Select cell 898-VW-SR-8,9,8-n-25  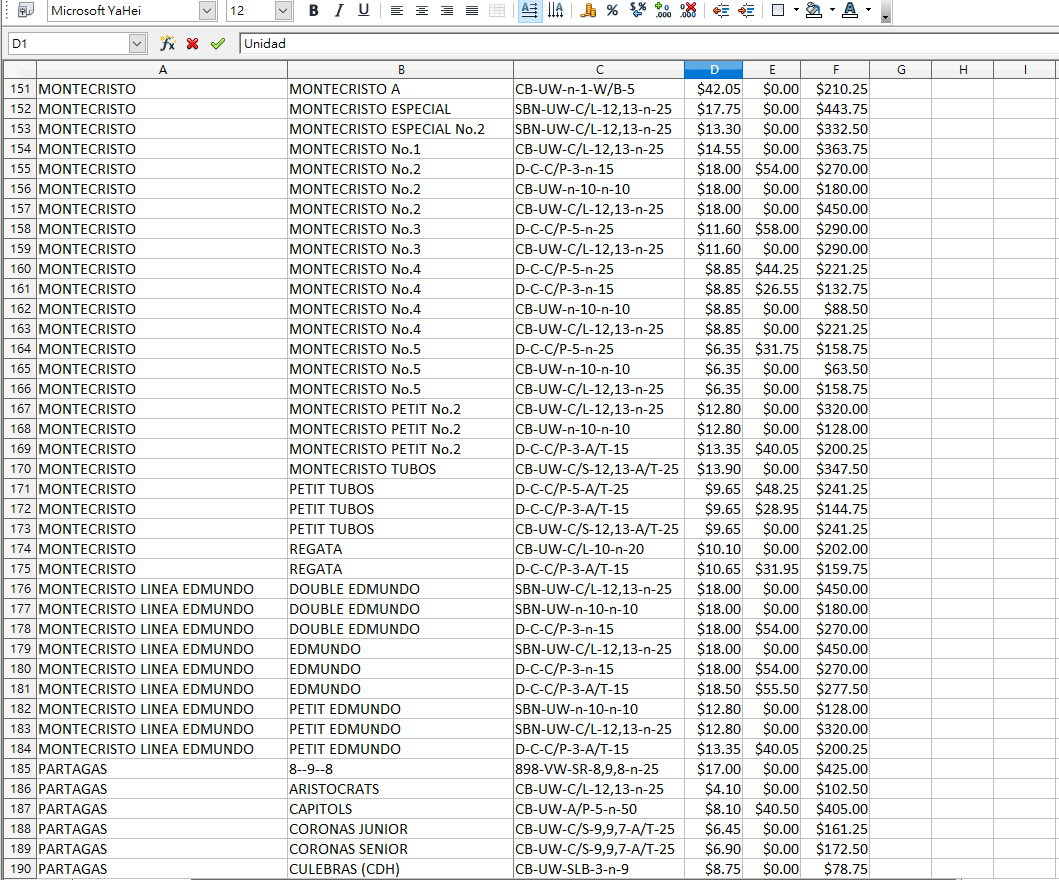pyautogui.click(x=599, y=769)
